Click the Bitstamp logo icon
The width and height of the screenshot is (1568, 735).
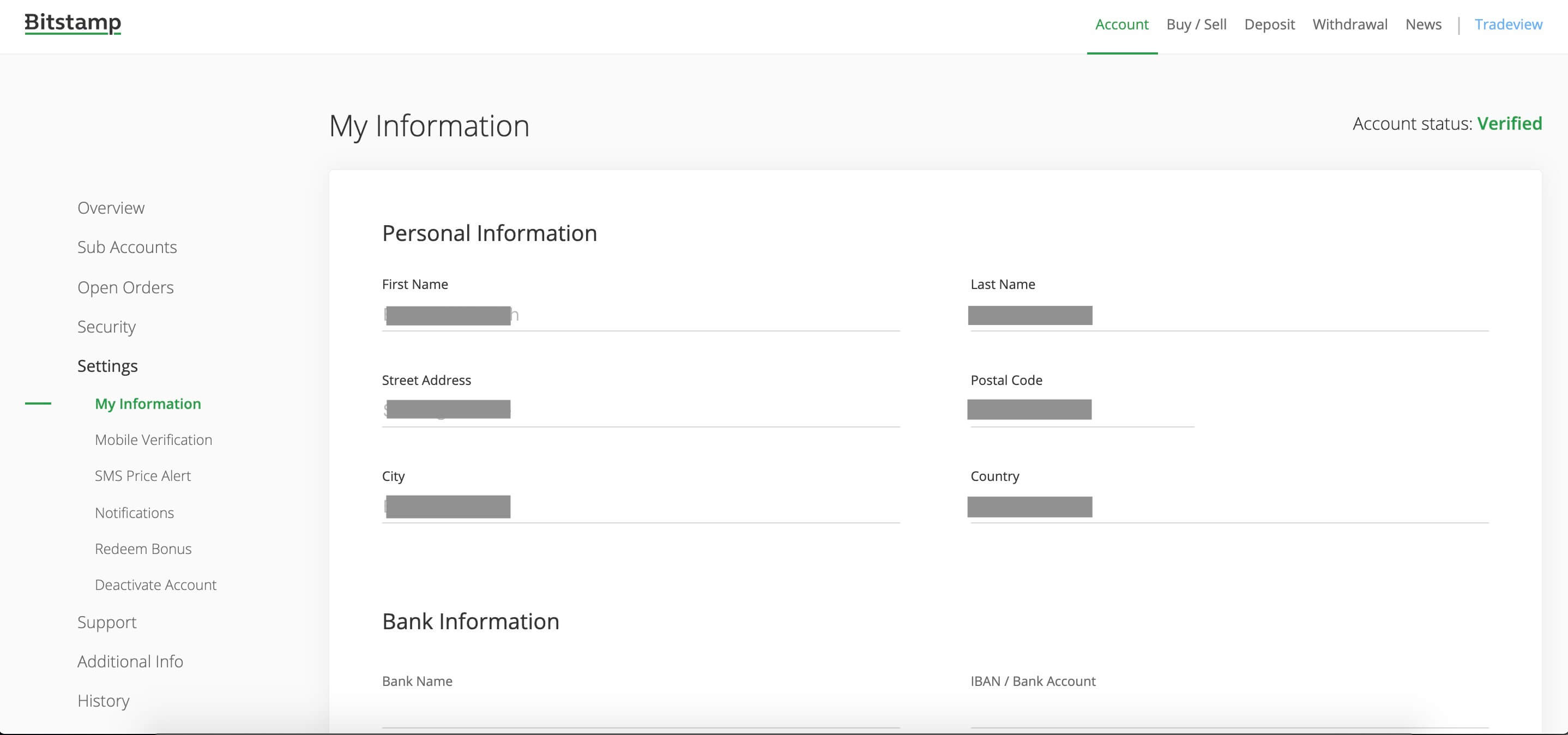pyautogui.click(x=73, y=22)
